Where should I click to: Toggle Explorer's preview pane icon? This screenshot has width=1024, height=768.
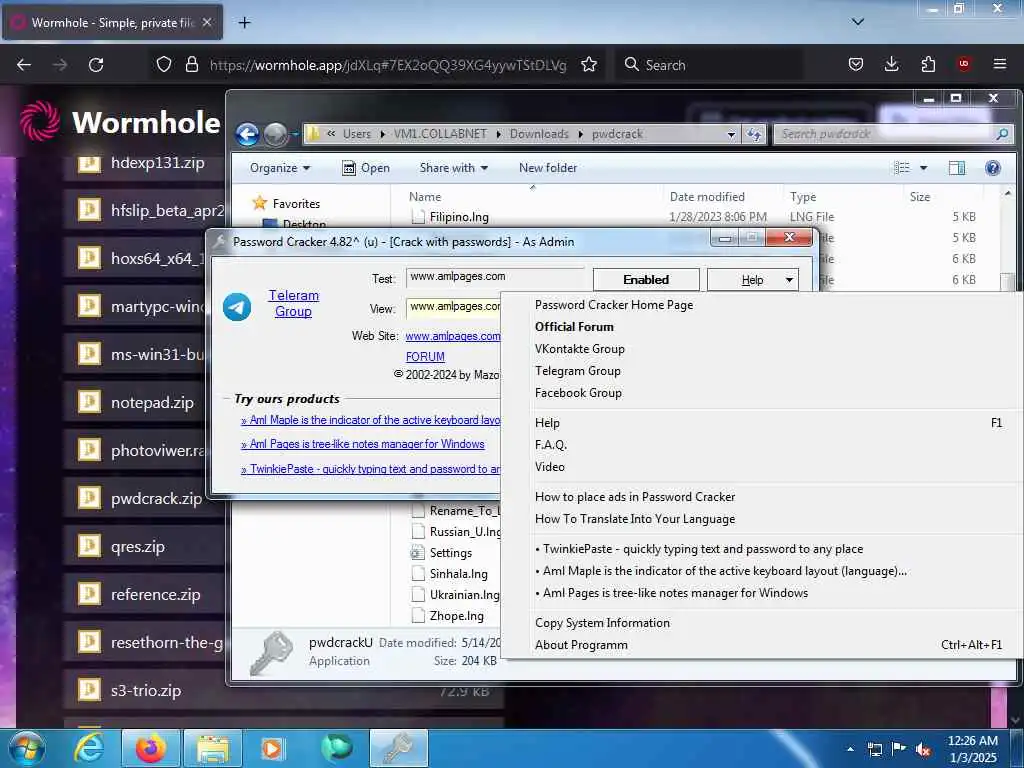click(956, 168)
